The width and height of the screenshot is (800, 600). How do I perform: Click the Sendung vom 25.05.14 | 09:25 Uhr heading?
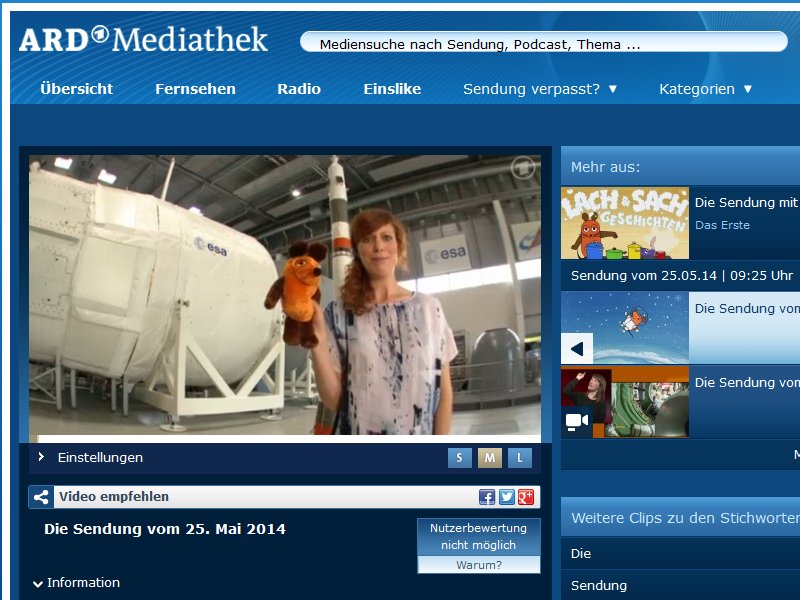pos(682,276)
